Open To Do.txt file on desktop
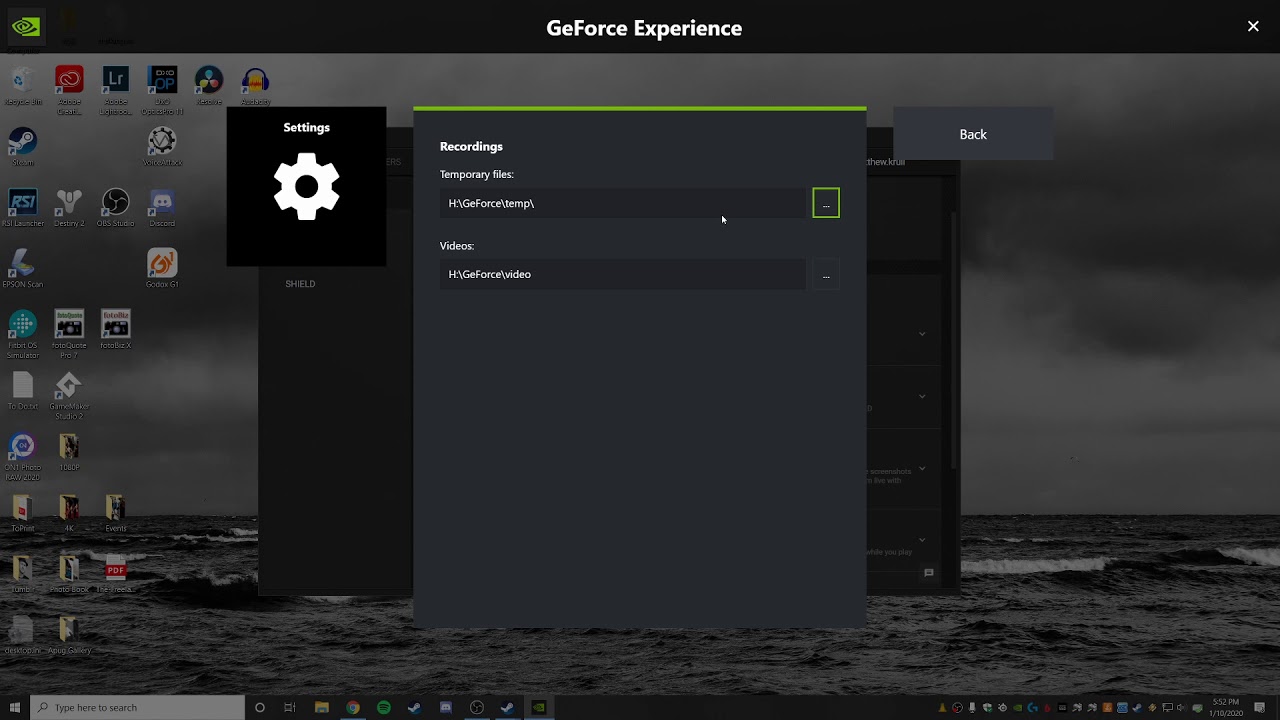Screen dimensions: 1280x720 [22, 391]
